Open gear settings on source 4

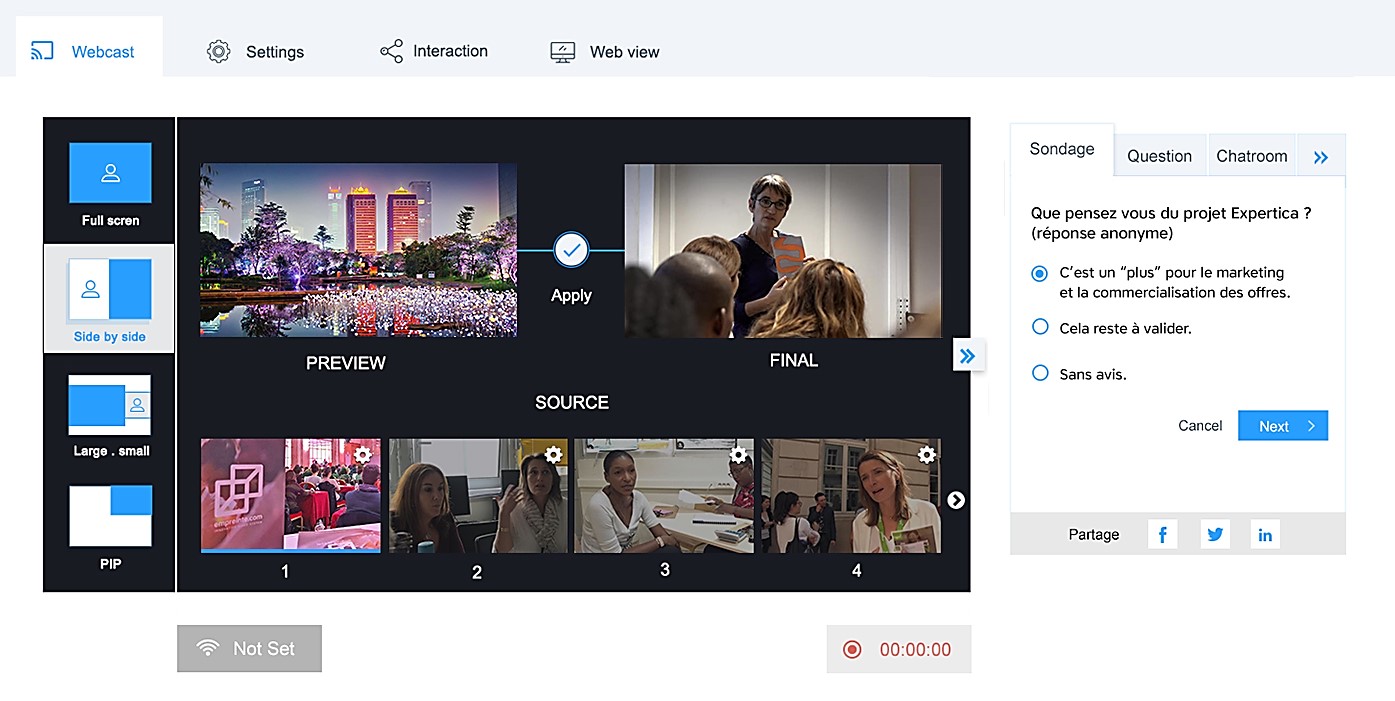click(x=927, y=455)
